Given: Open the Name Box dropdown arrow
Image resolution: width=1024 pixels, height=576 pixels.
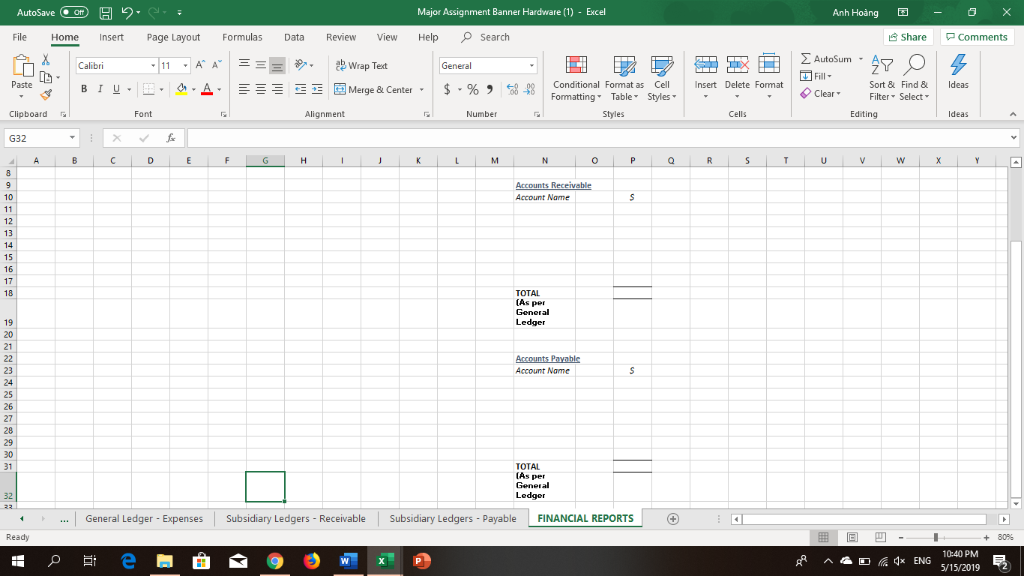Looking at the screenshot, I should tap(72, 138).
